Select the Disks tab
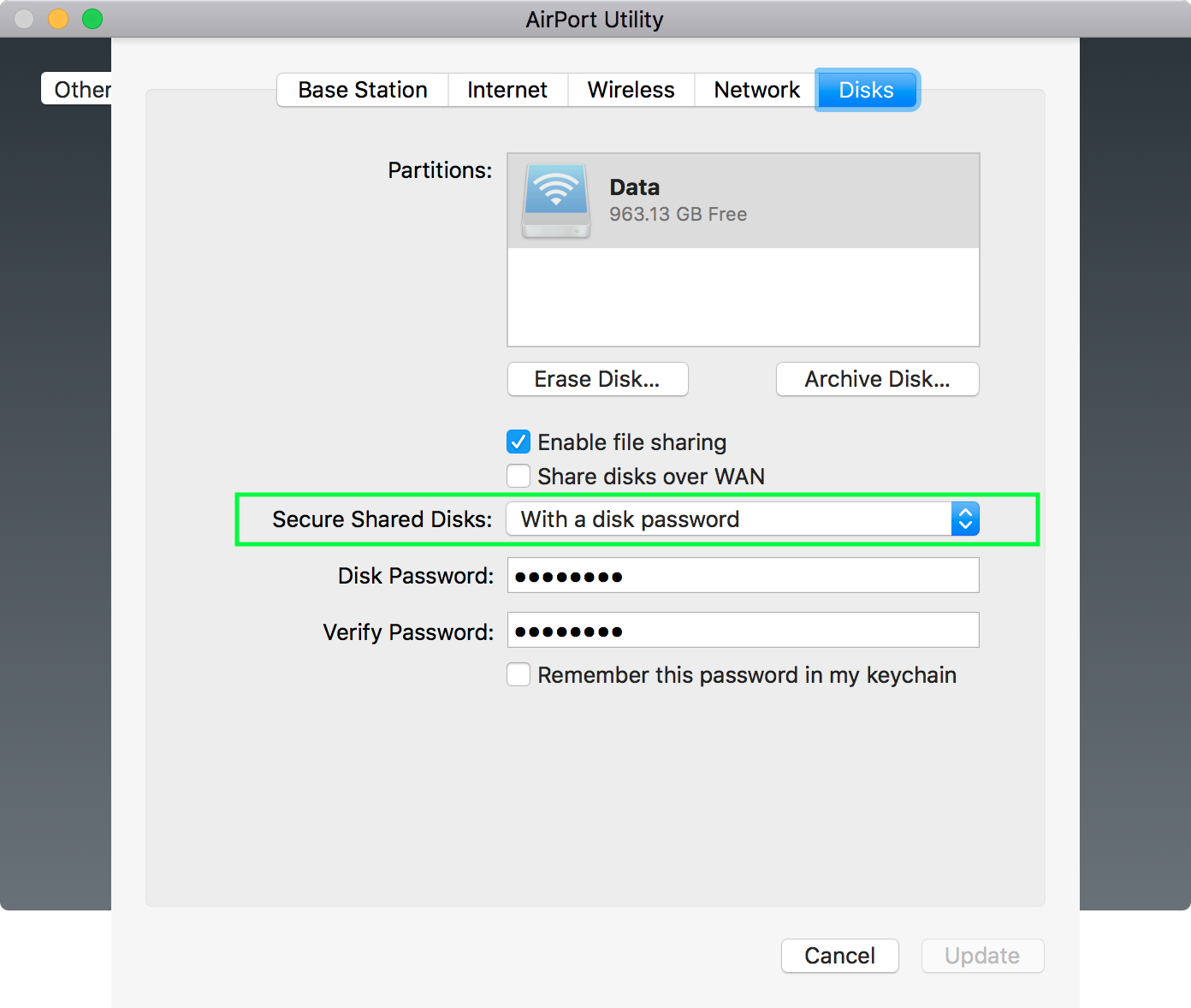Image resolution: width=1191 pixels, height=1008 pixels. 867,90
